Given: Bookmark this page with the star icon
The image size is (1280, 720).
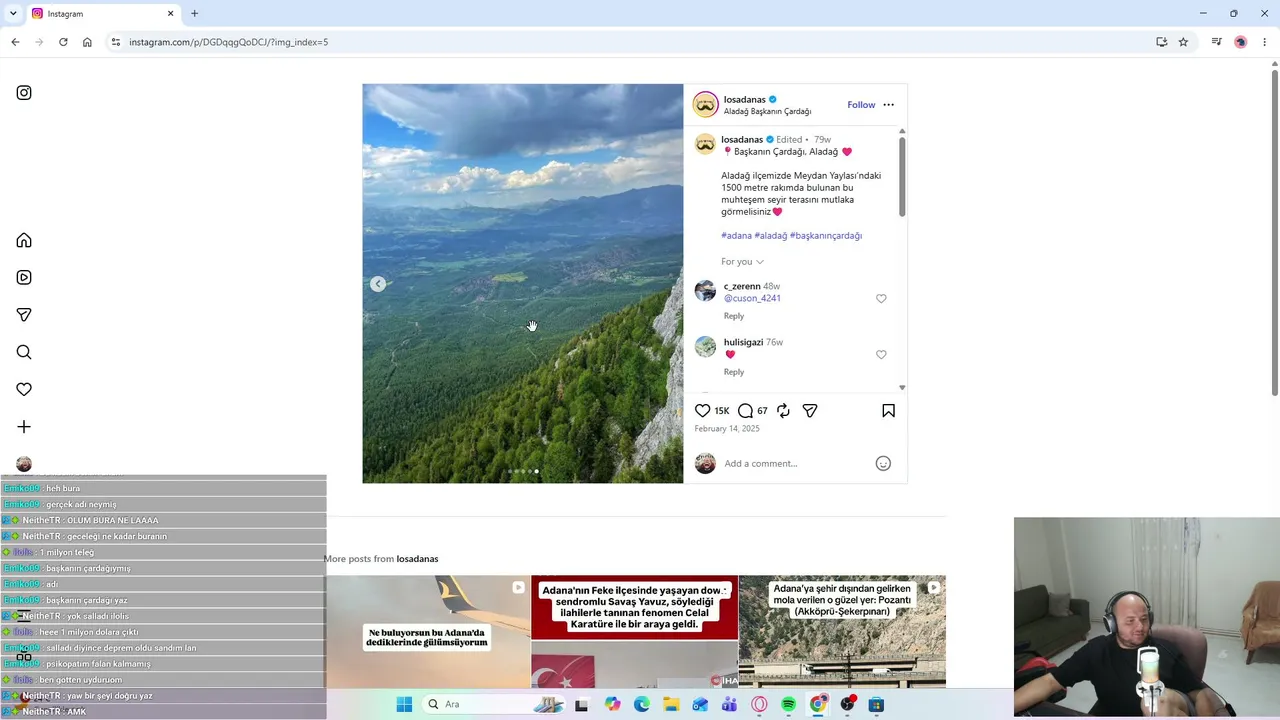Looking at the screenshot, I should point(1183,42).
